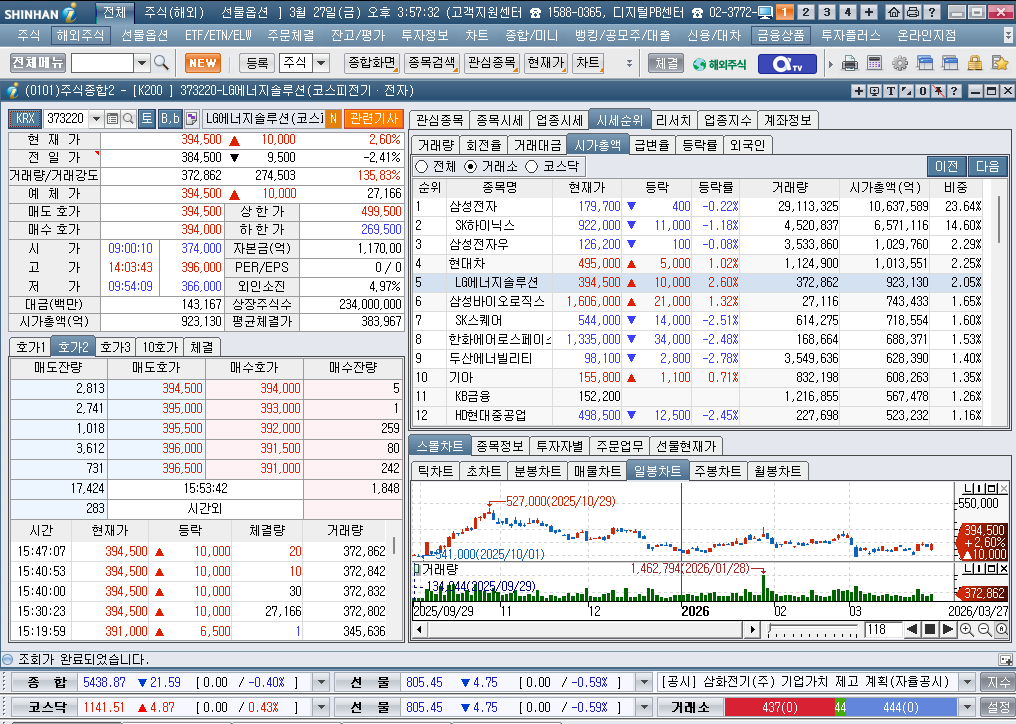Toggle the 체결 button in the toolbar
The height and width of the screenshot is (724, 1016).
pyautogui.click(x=666, y=63)
